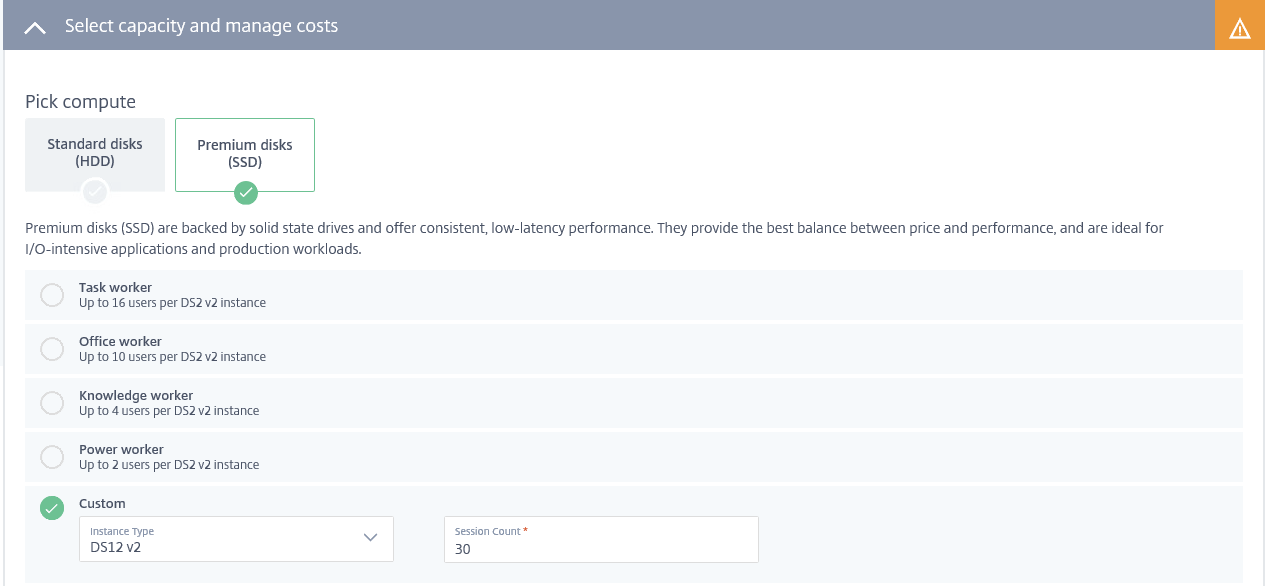Screen dimensions: 1265x586
Task: Select the Standard disks (HDD) card
Action: tap(95, 152)
